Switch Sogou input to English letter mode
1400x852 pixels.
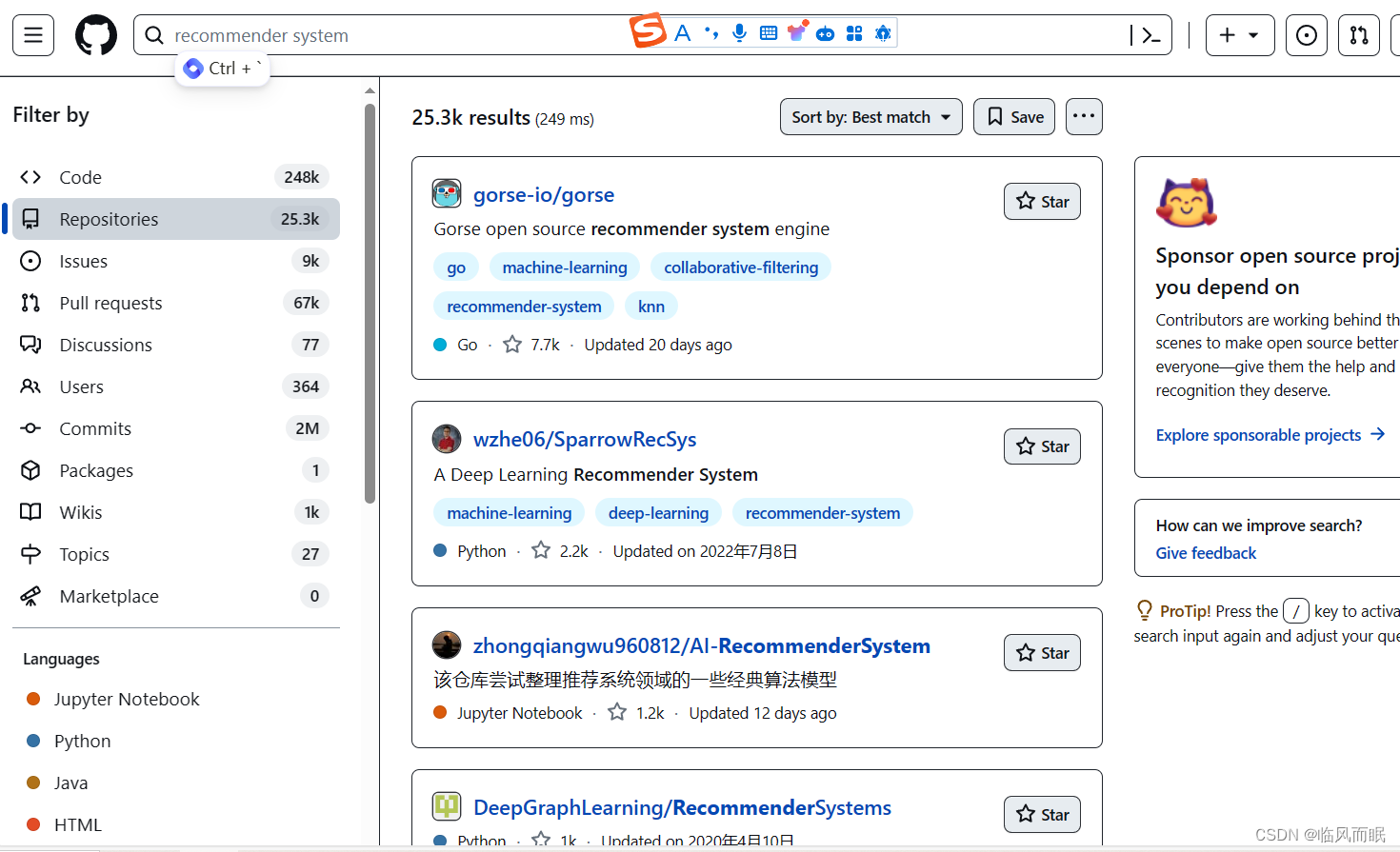coord(683,33)
